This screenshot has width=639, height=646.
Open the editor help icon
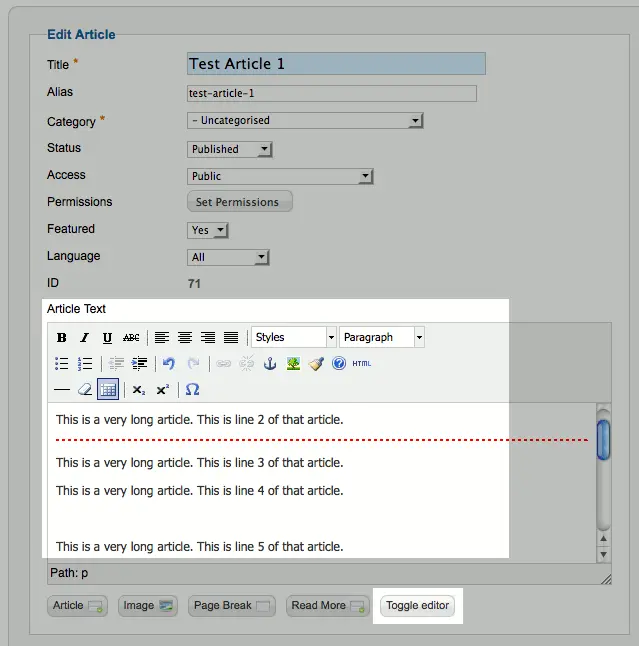click(x=339, y=364)
